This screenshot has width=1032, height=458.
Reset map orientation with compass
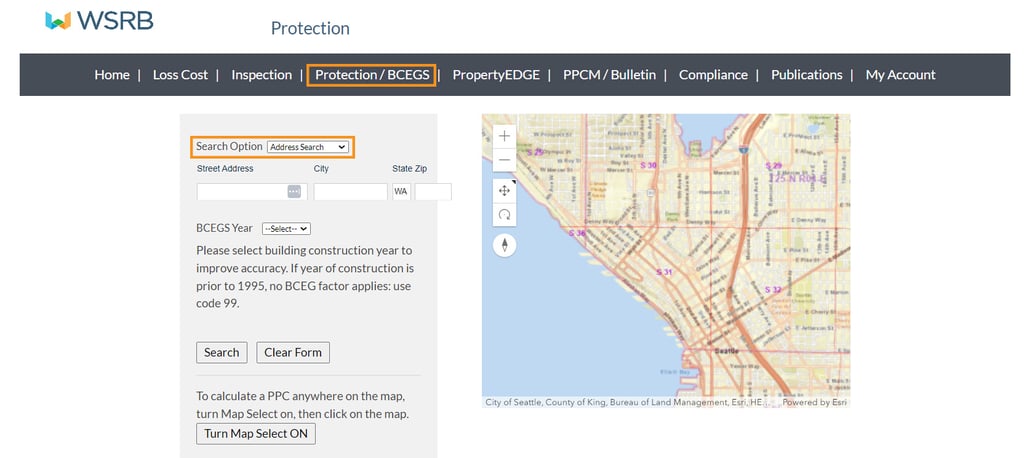click(505, 244)
